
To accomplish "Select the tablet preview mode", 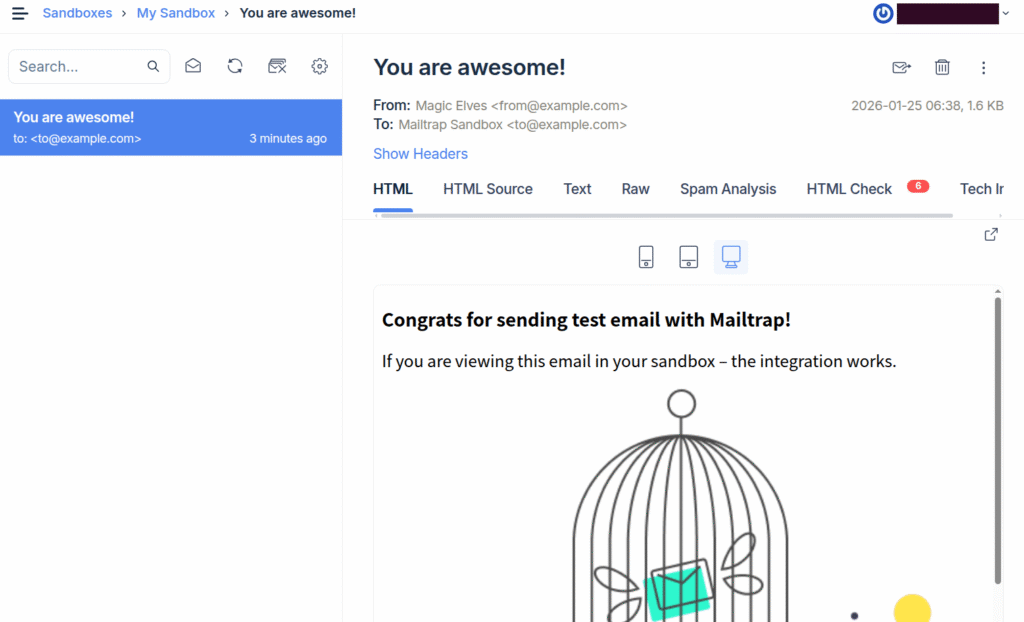I will [688, 257].
